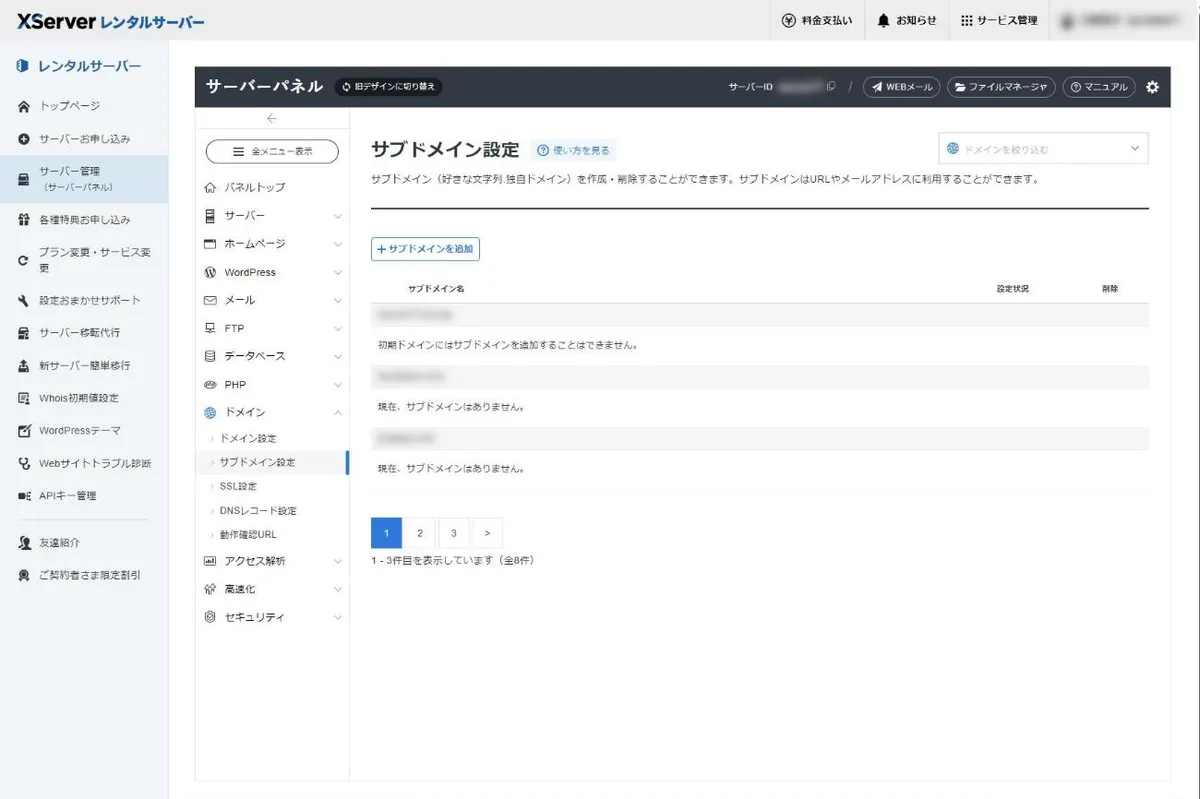
Task: Click the icon beside 新サーバー簡単移行
Action: pyautogui.click(x=24, y=366)
